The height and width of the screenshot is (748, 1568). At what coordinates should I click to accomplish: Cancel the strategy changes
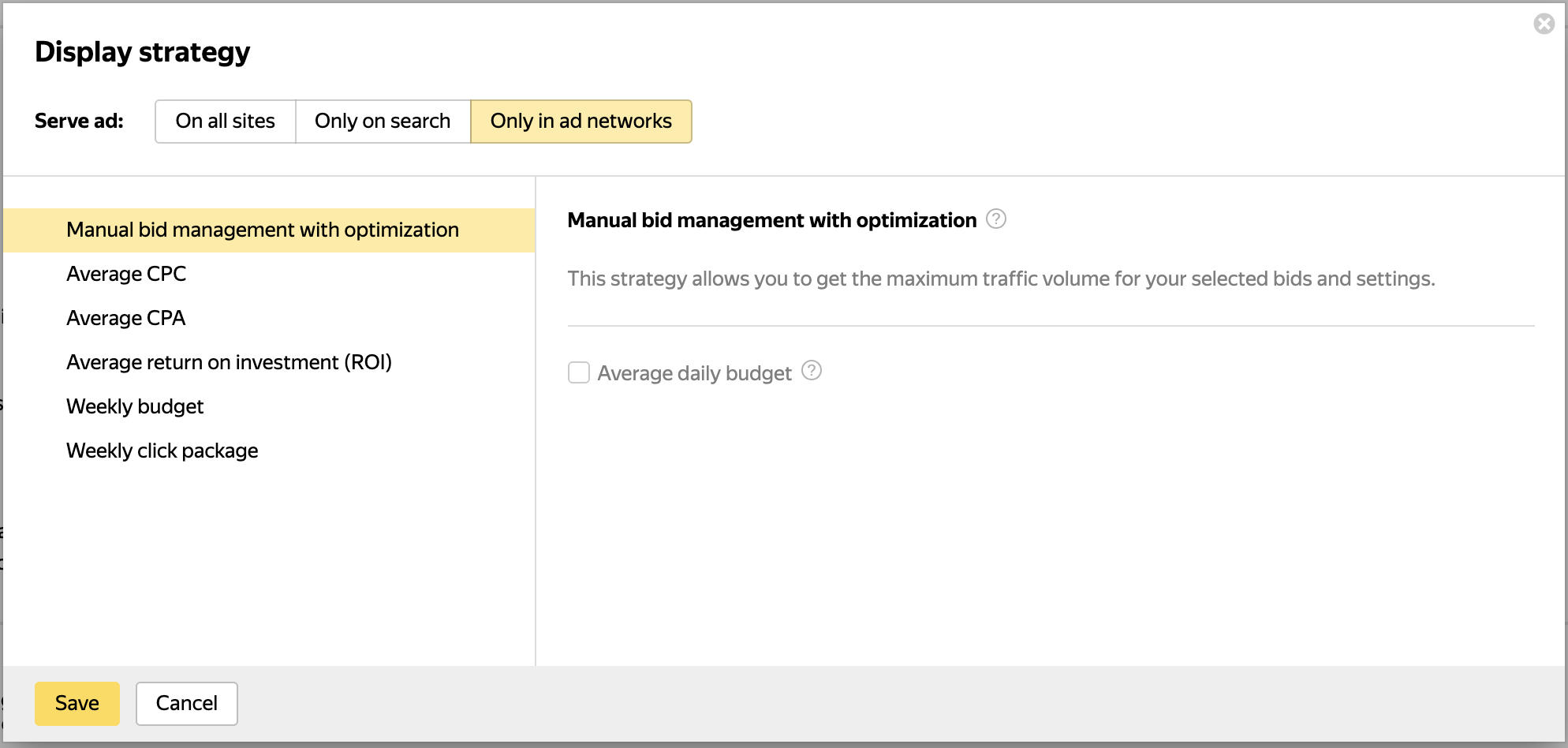187,703
